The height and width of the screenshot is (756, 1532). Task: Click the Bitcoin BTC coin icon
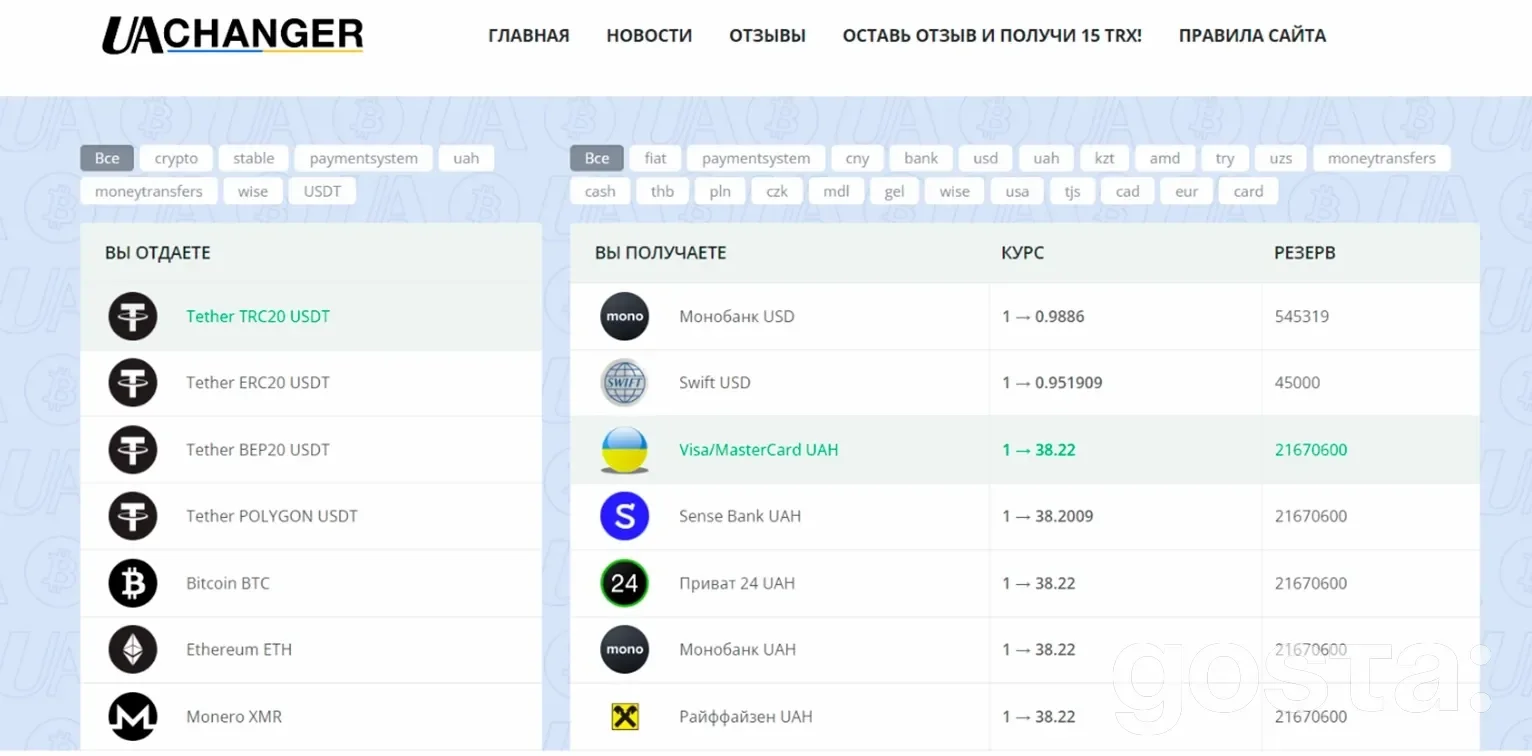(x=133, y=583)
